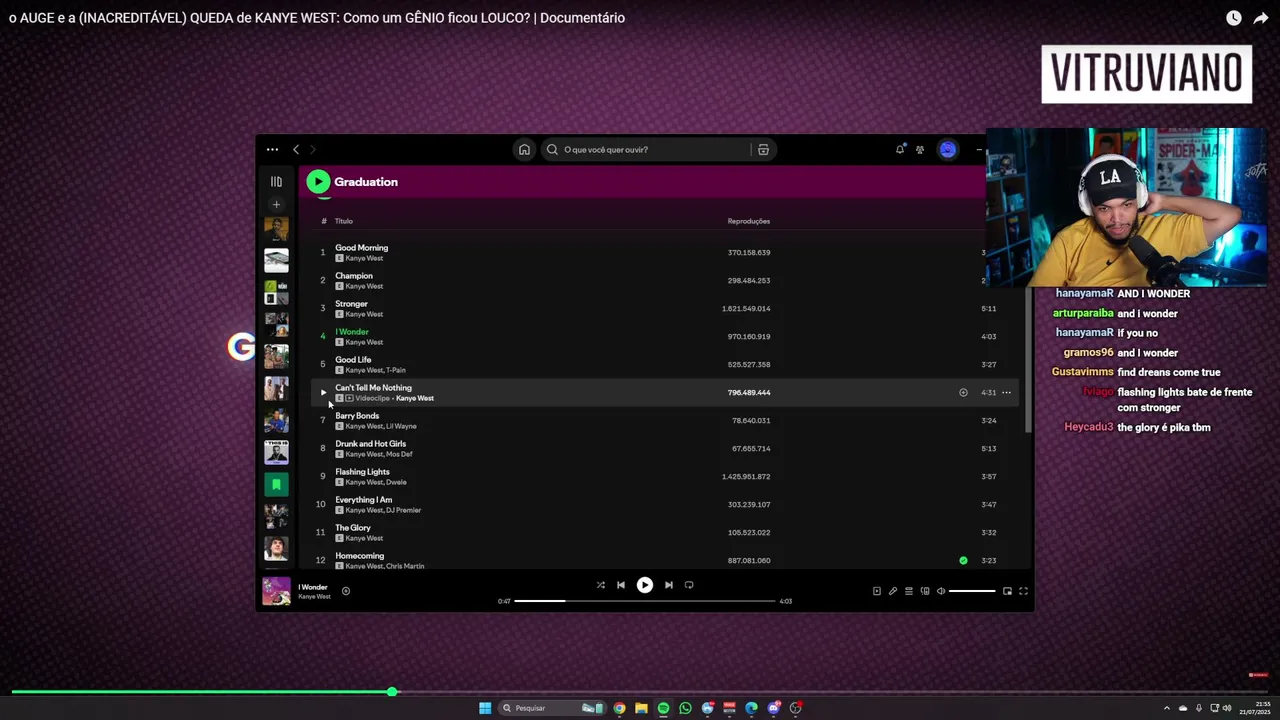Open Spotify Home via the house icon
The width and height of the screenshot is (1280, 720).
(x=524, y=150)
